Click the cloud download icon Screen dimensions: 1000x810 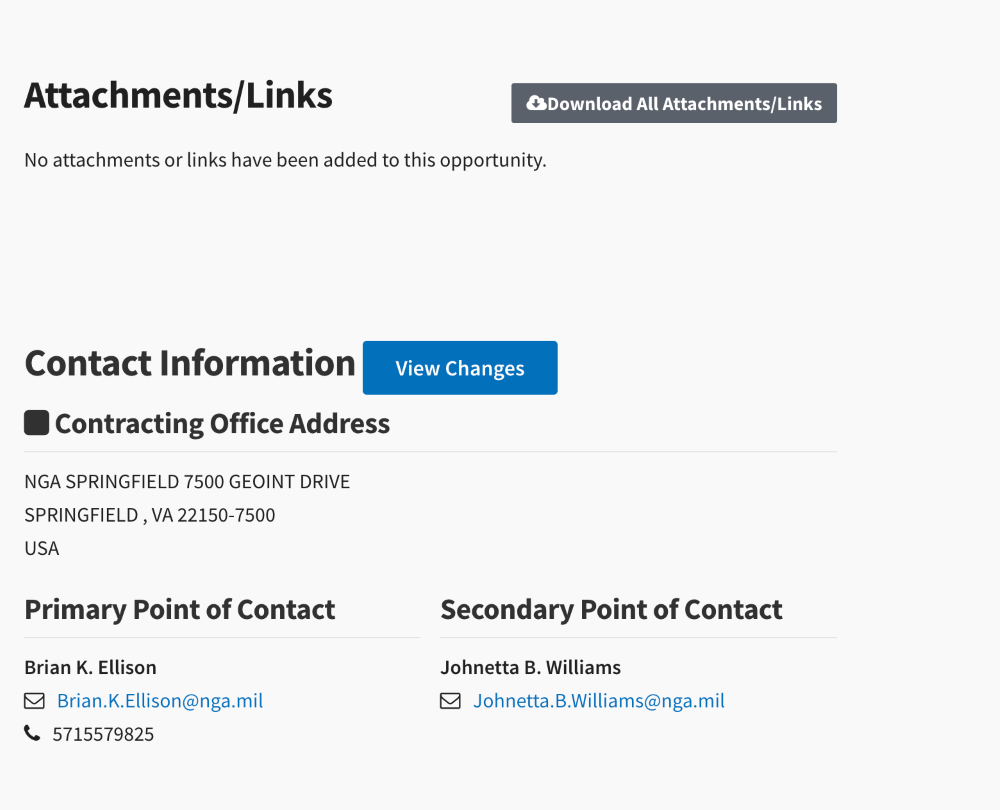pos(536,103)
